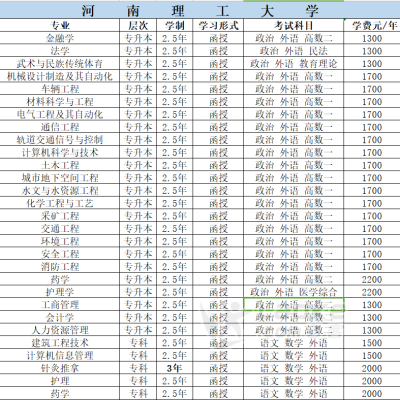Select the 水文与水资源工程 cell
Screen dimensions: 400x400
[60, 190]
